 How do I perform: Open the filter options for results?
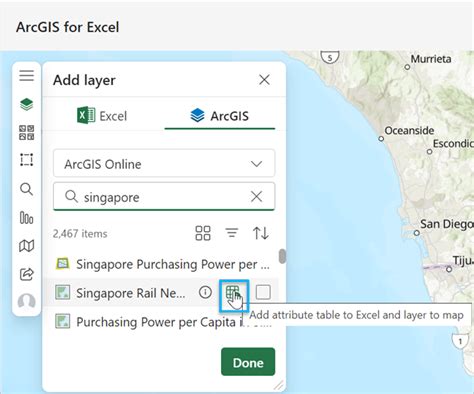pyautogui.click(x=232, y=233)
